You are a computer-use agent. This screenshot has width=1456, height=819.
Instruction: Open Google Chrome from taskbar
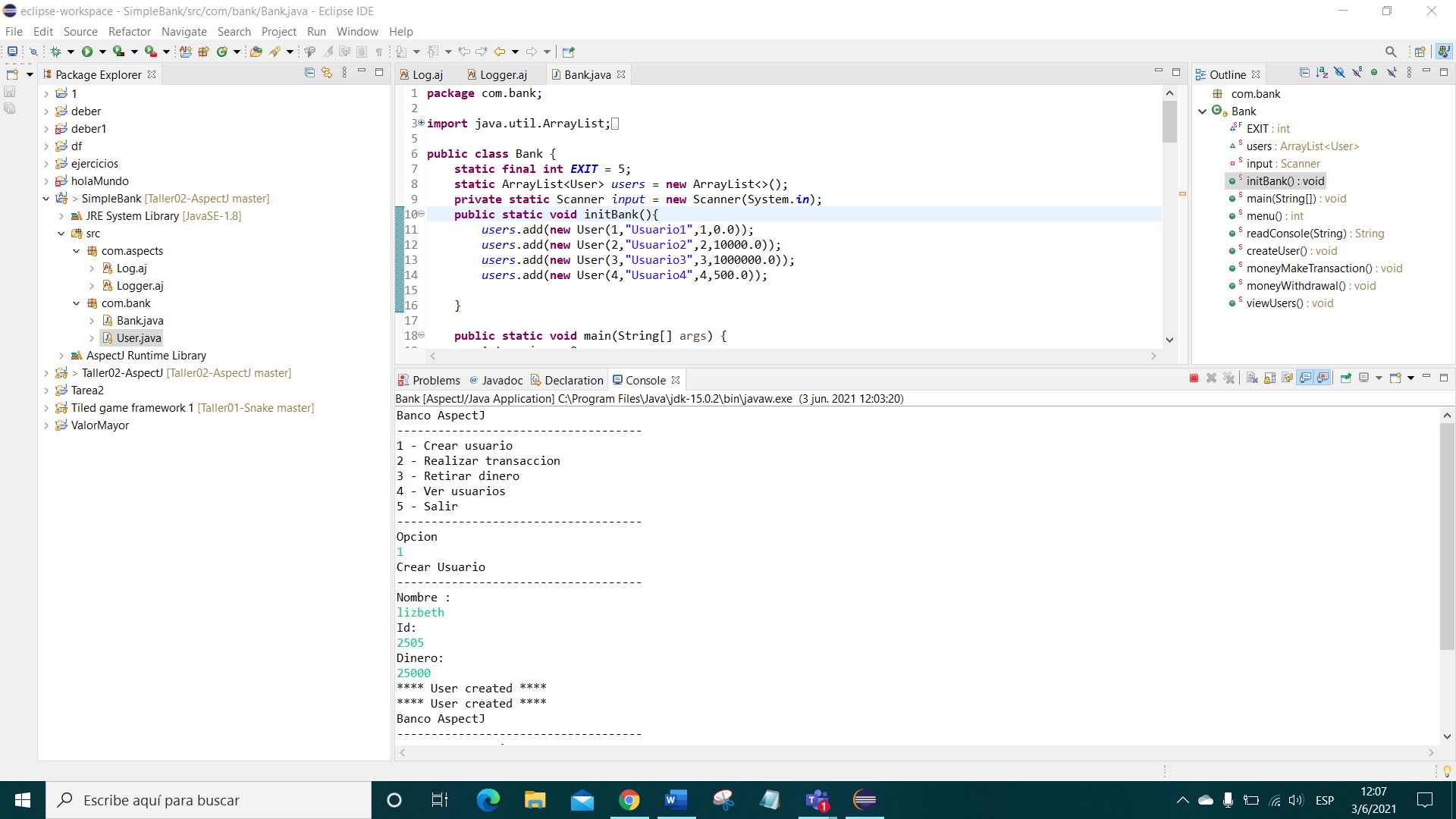coord(629,800)
